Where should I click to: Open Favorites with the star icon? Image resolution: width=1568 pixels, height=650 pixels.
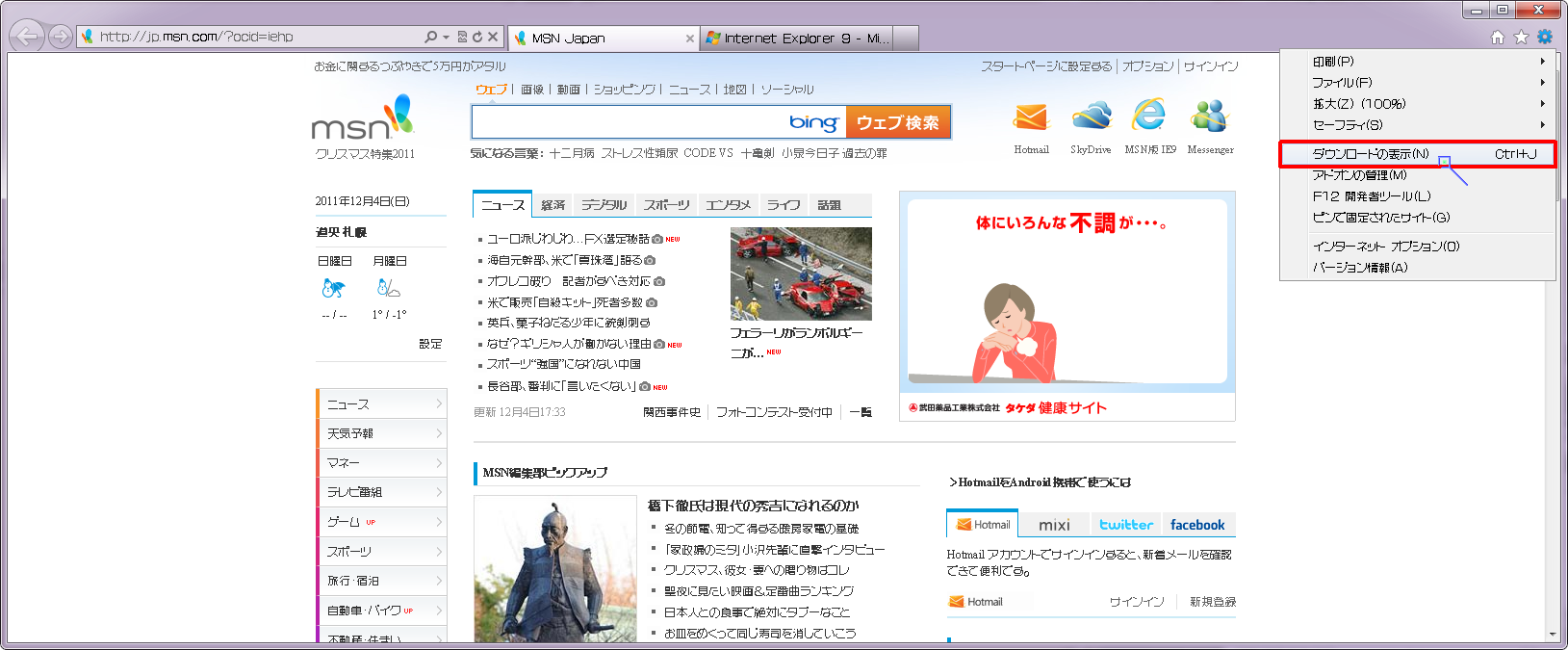point(1521,37)
